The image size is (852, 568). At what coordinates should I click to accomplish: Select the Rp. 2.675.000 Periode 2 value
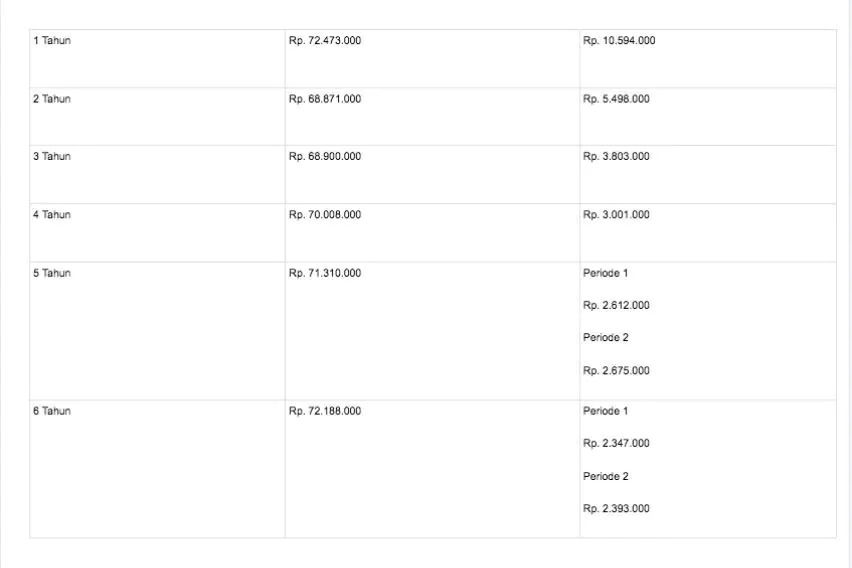tap(616, 371)
